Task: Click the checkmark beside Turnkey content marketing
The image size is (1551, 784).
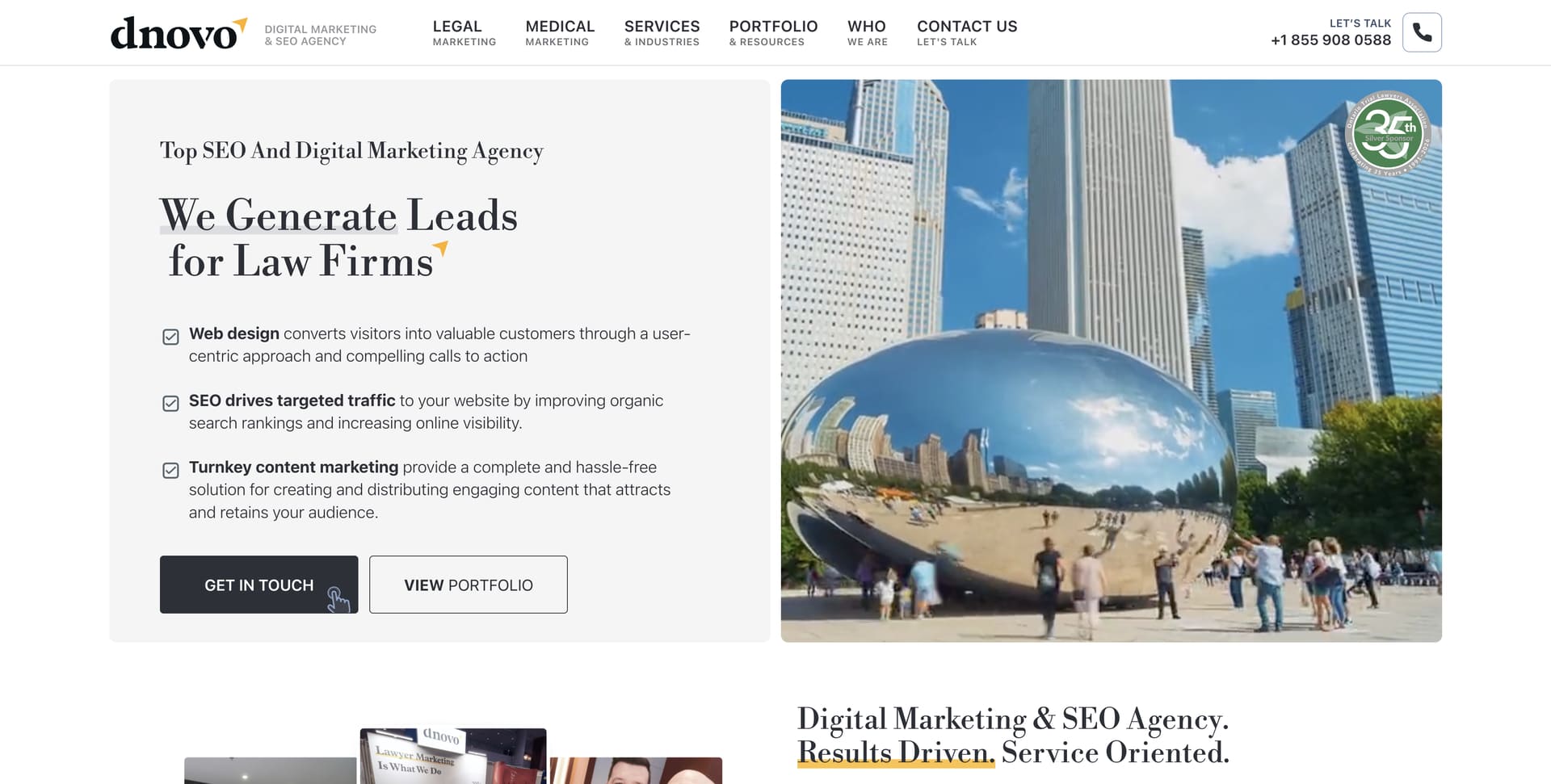Action: pos(170,470)
